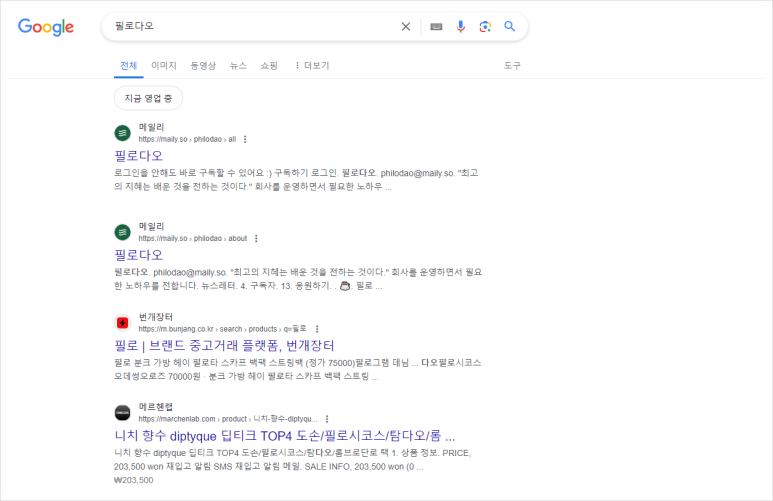Open the 도구 search tools
Image resolution: width=773 pixels, height=501 pixels.
point(512,66)
